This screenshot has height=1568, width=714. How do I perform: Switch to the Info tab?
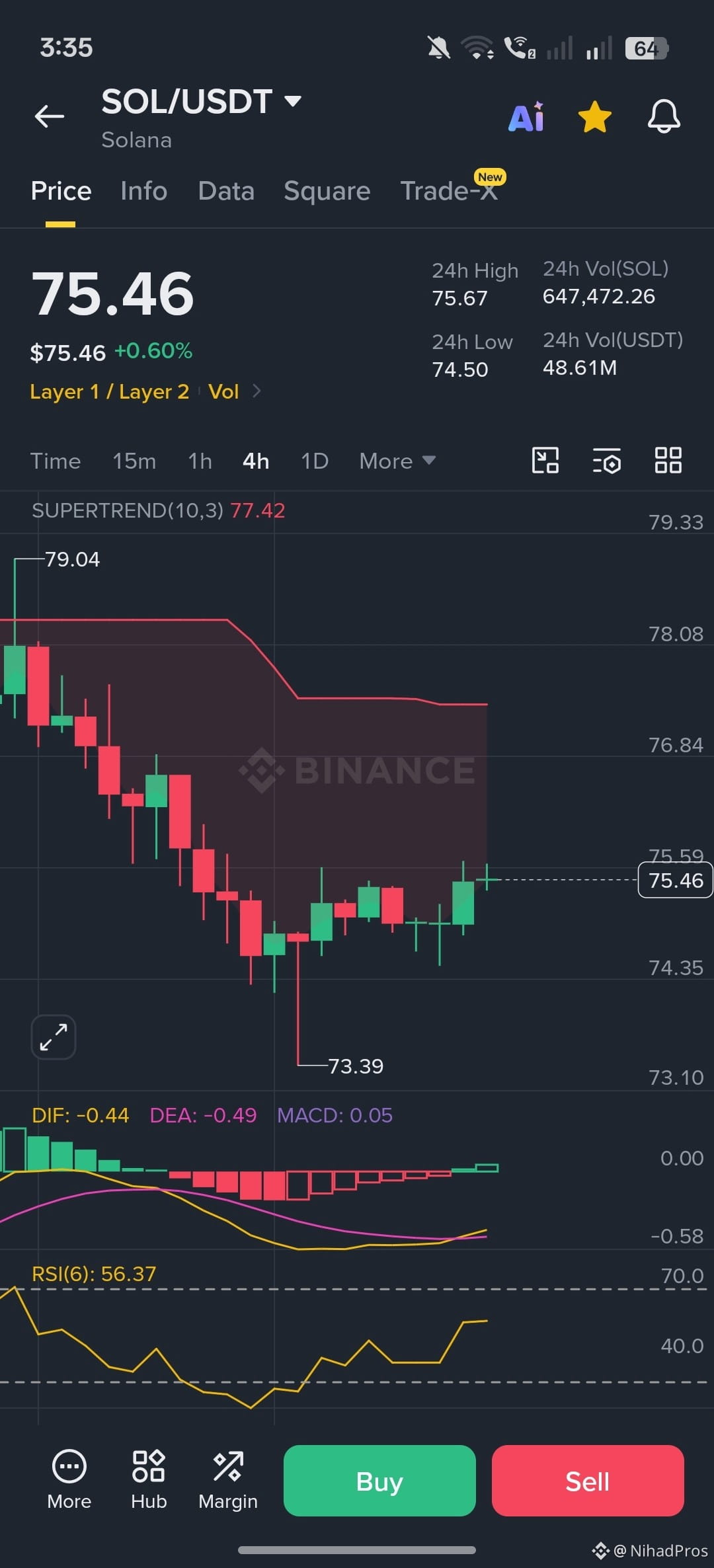click(143, 191)
